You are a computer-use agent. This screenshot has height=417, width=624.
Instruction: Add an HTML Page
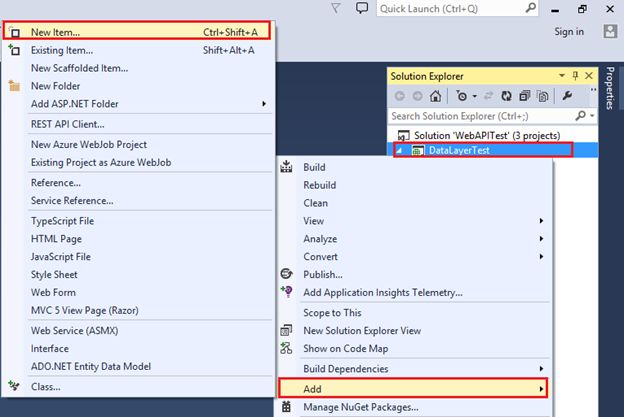[137, 239]
